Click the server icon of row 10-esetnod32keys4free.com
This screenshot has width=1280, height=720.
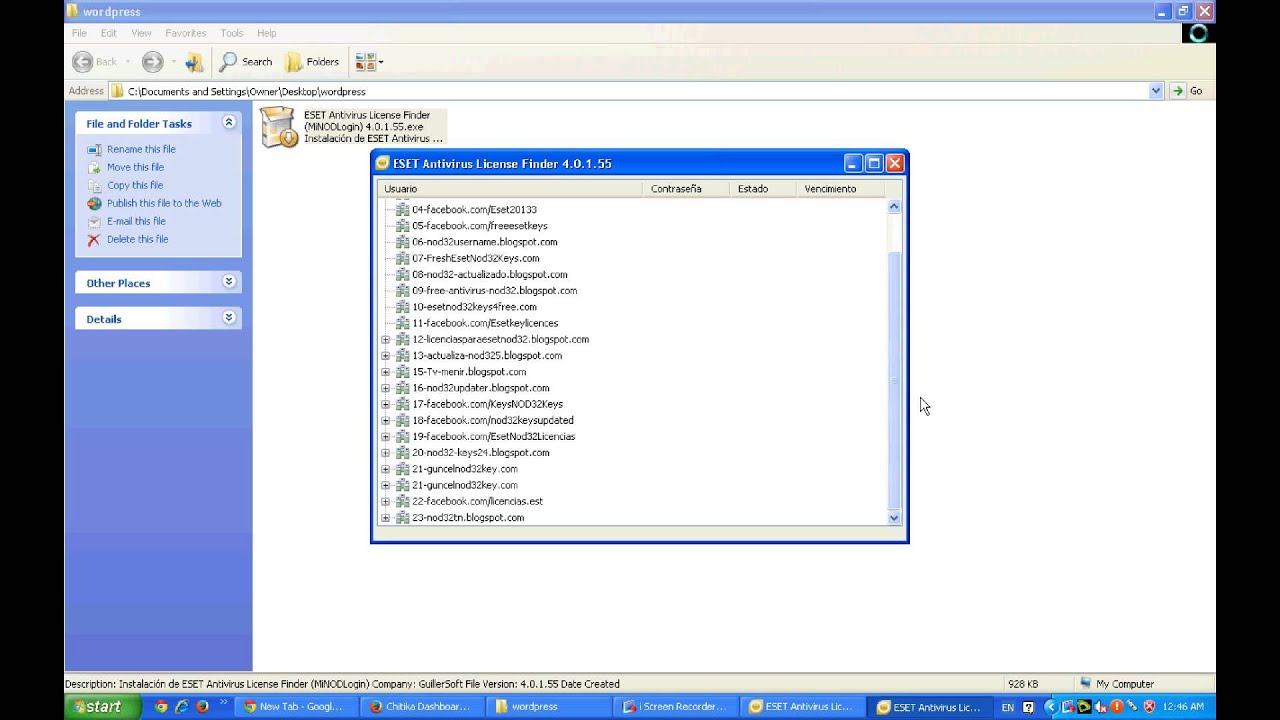point(403,307)
